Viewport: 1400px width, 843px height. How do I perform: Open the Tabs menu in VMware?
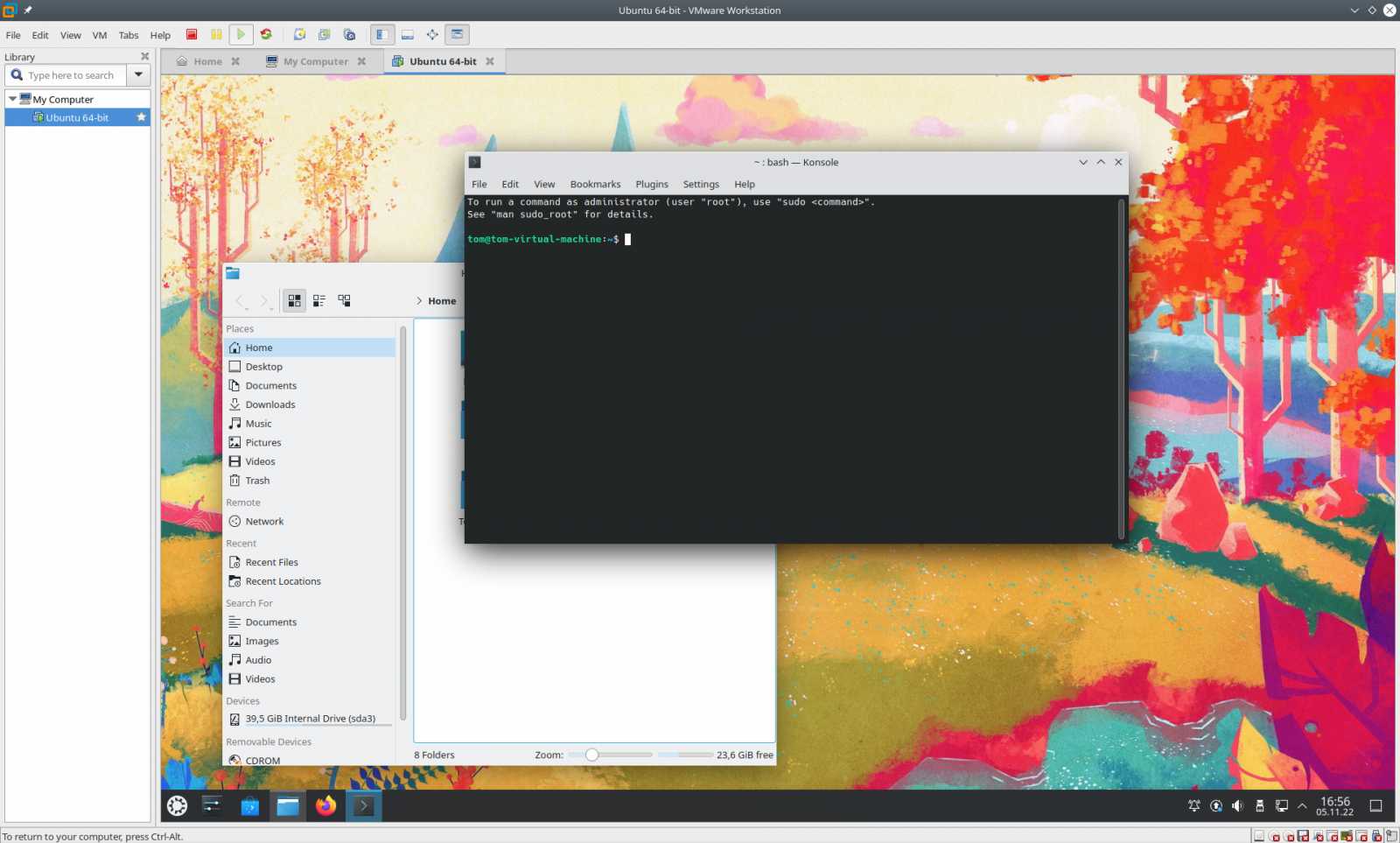(x=129, y=36)
